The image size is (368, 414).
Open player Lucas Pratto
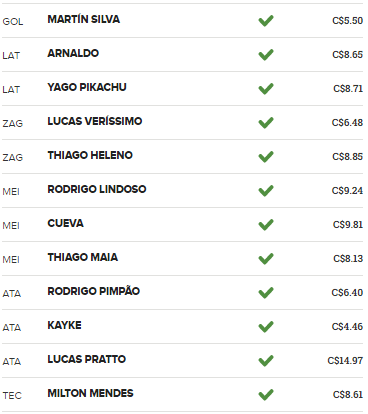(87, 359)
